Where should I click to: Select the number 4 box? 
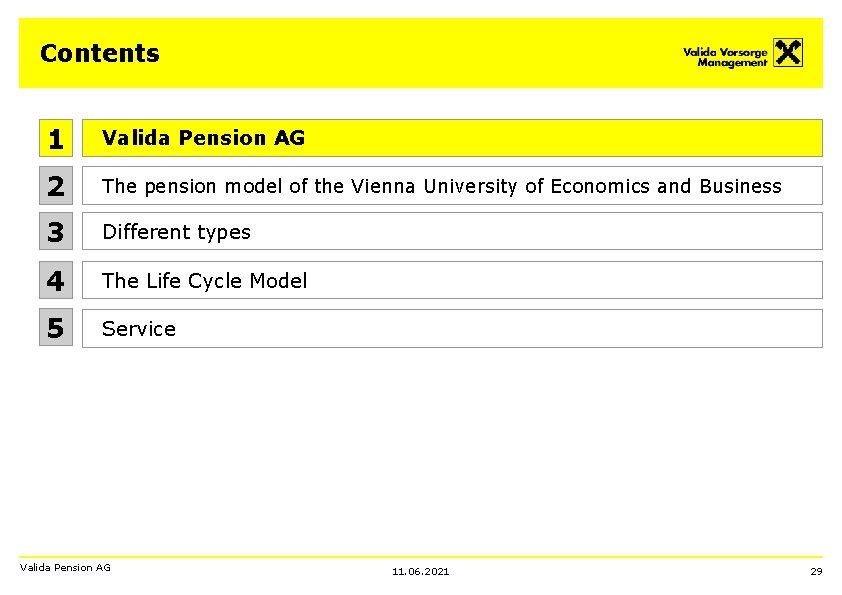[56, 280]
